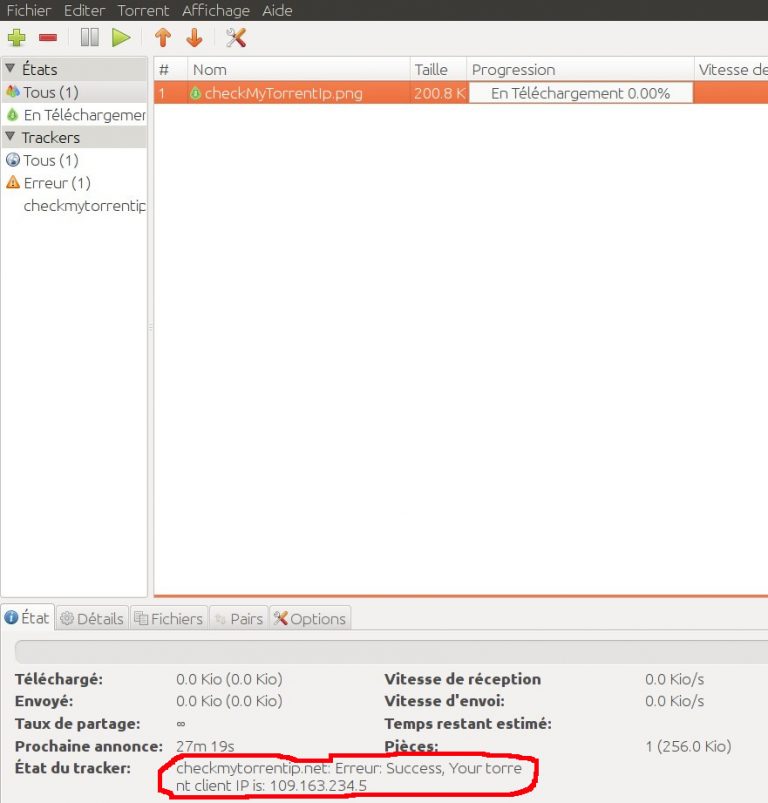Viewport: 768px width, 803px height.
Task: Click the Prochaine annonce value 27m 19s
Action: pos(205,746)
